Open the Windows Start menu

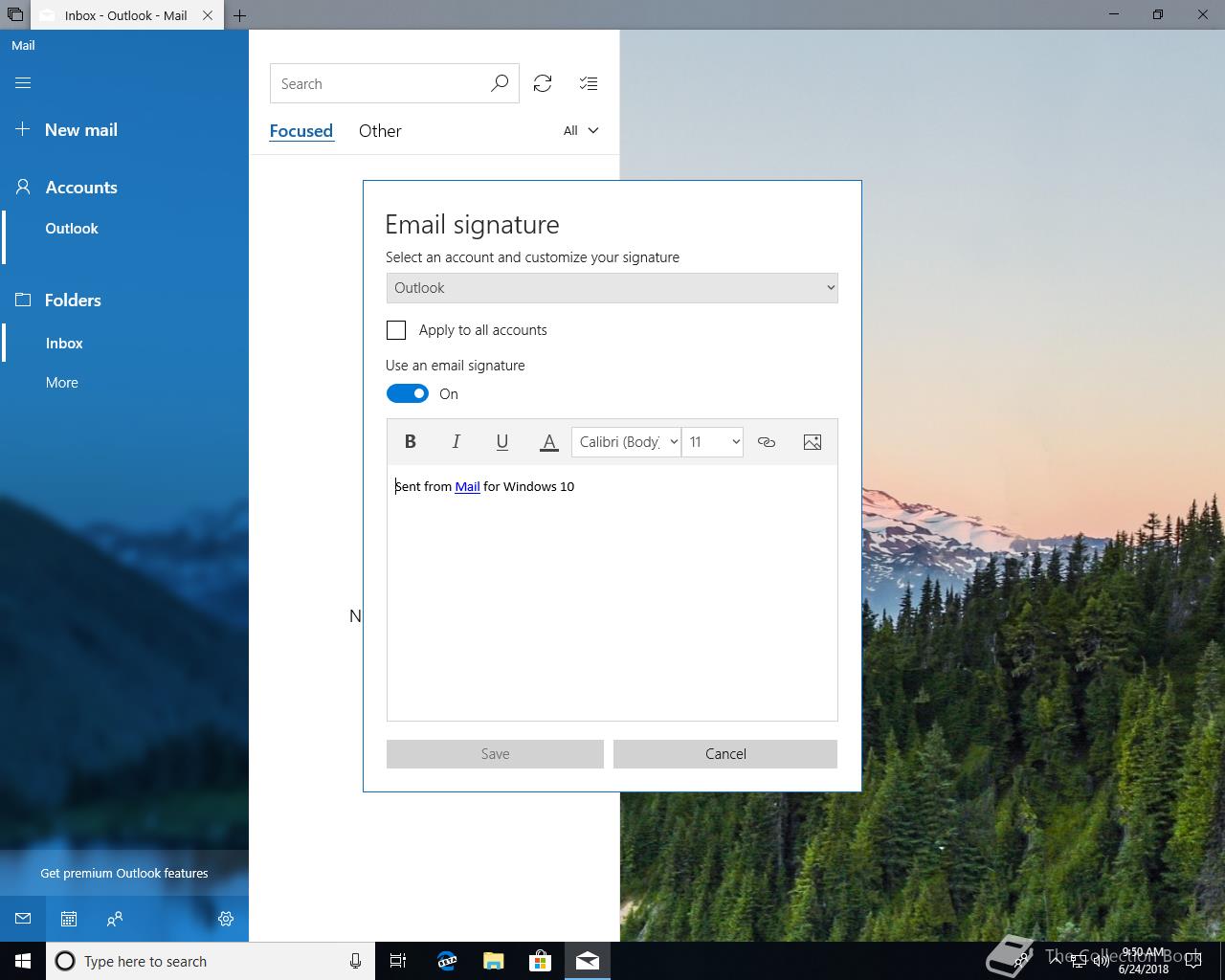[23, 961]
